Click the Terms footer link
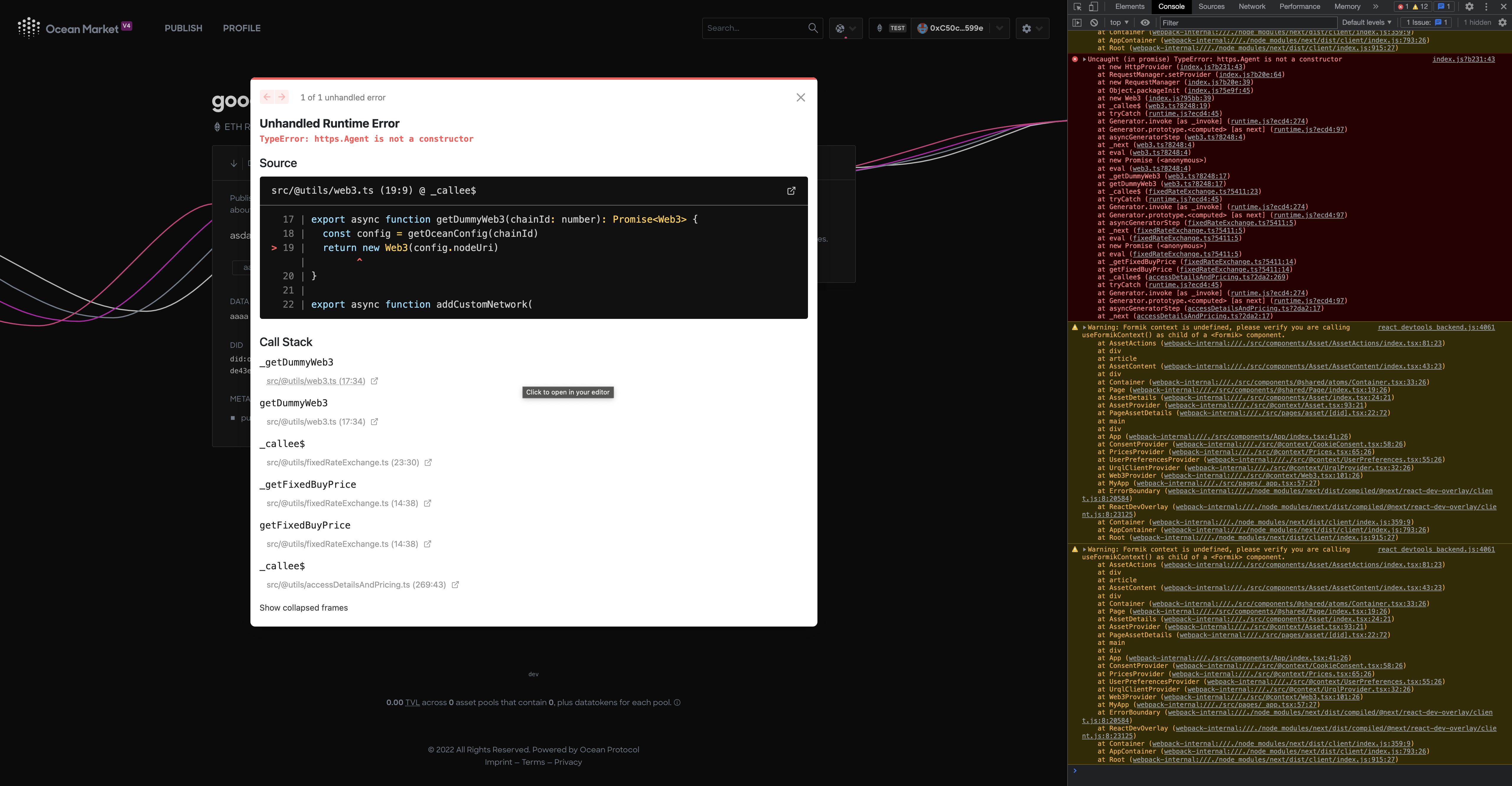Image resolution: width=1512 pixels, height=786 pixels. point(534,762)
